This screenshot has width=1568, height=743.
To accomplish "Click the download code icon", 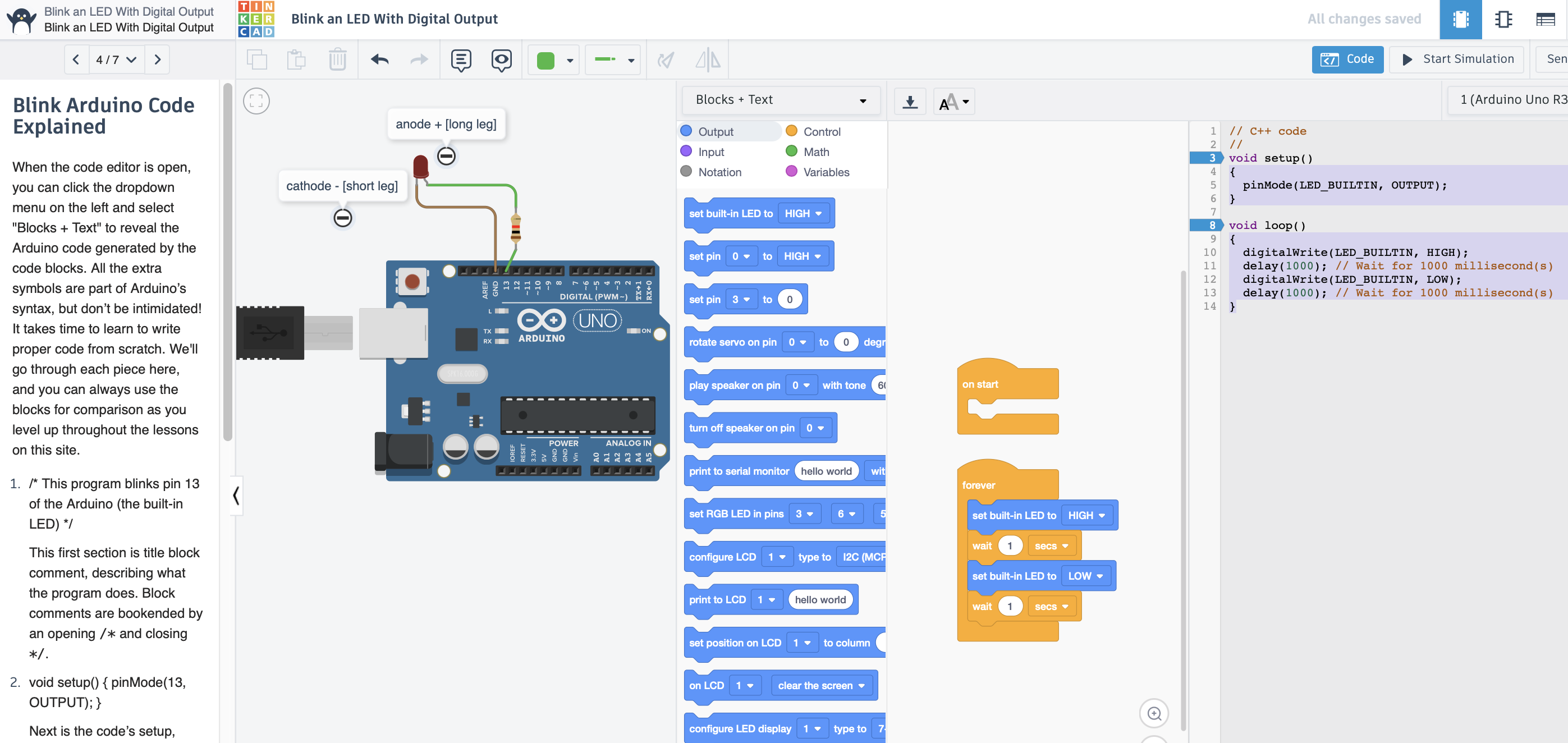I will [909, 102].
